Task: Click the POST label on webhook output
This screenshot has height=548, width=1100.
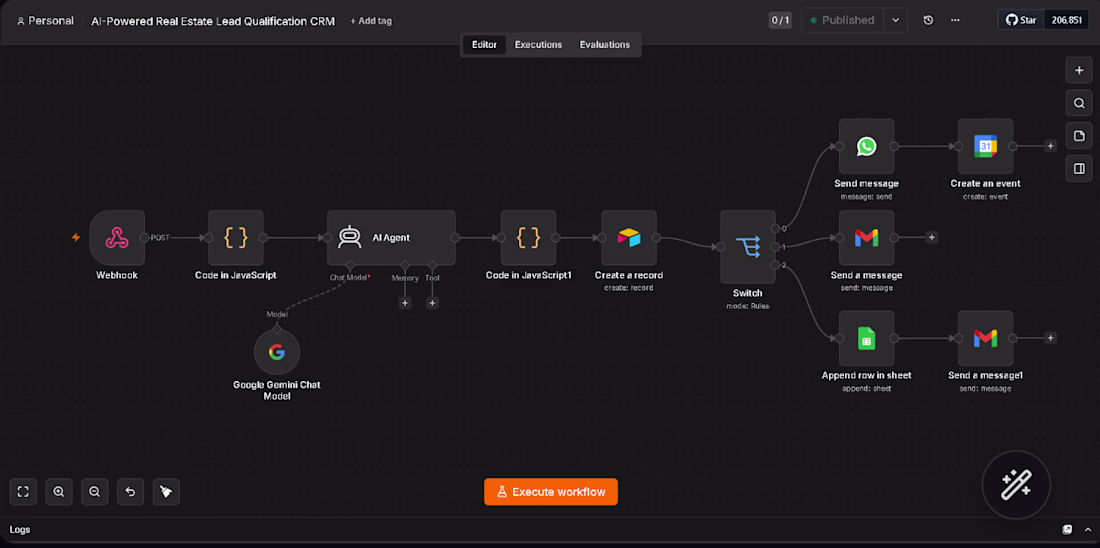Action: tap(160, 238)
